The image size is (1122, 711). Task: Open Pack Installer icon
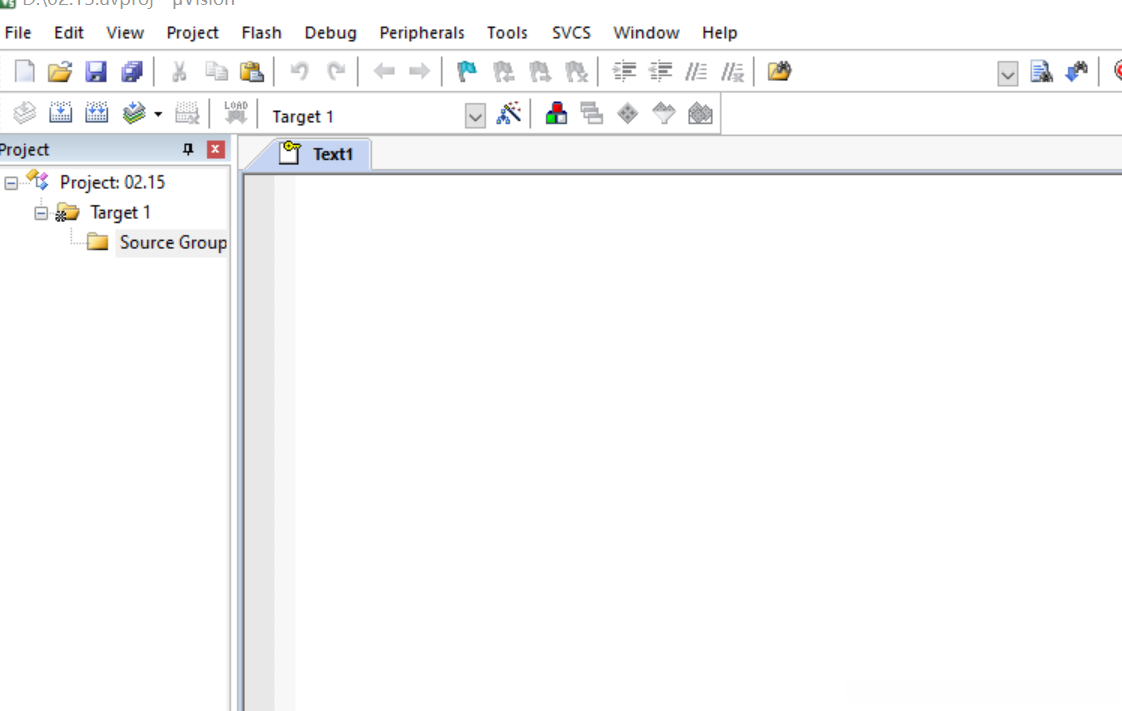pos(700,113)
